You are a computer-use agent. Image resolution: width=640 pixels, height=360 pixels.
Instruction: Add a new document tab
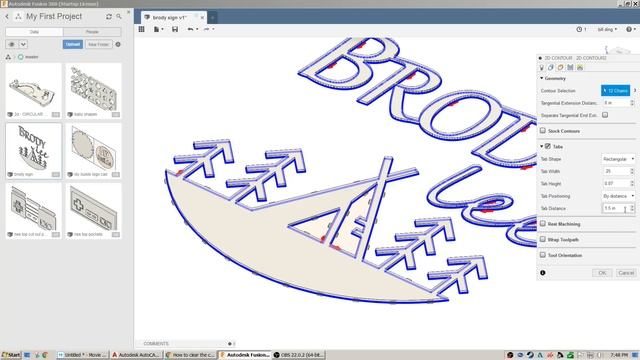coord(212,18)
